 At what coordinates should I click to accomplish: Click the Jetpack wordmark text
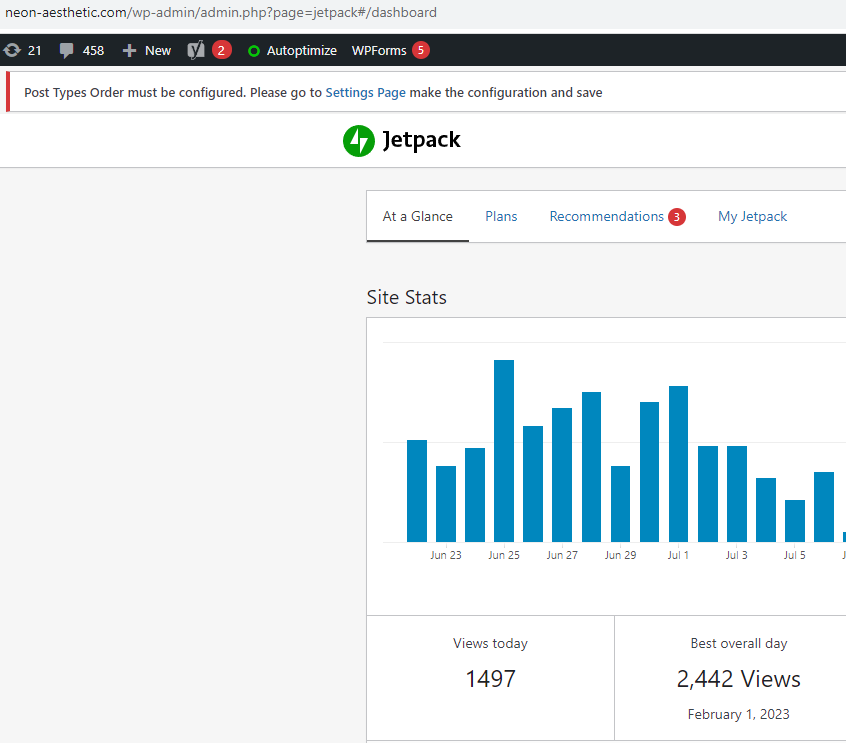[421, 140]
